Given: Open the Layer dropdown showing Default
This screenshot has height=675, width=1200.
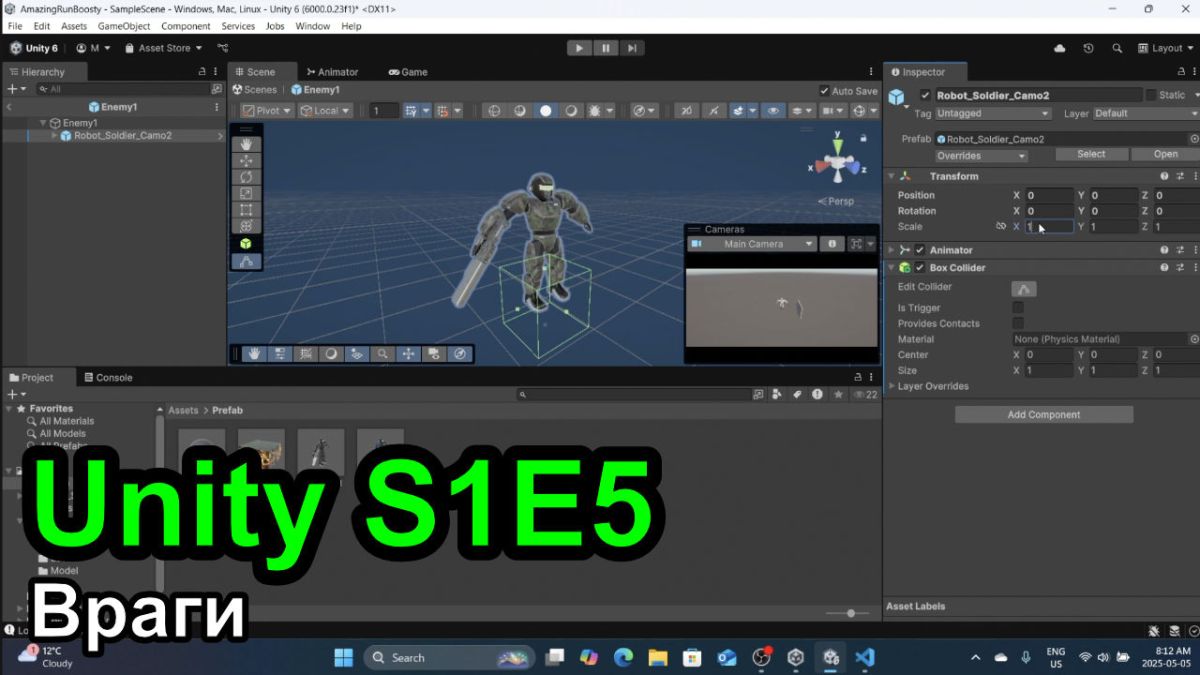Looking at the screenshot, I should [1146, 114].
